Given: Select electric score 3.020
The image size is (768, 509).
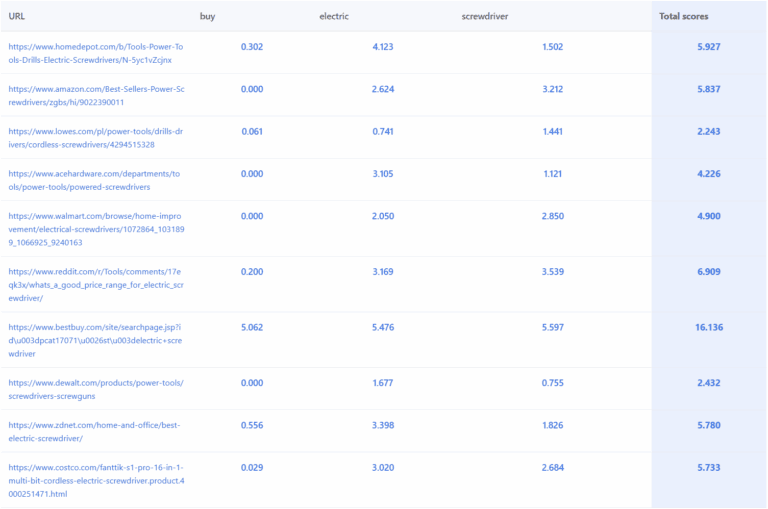Looking at the screenshot, I should coord(383,468).
